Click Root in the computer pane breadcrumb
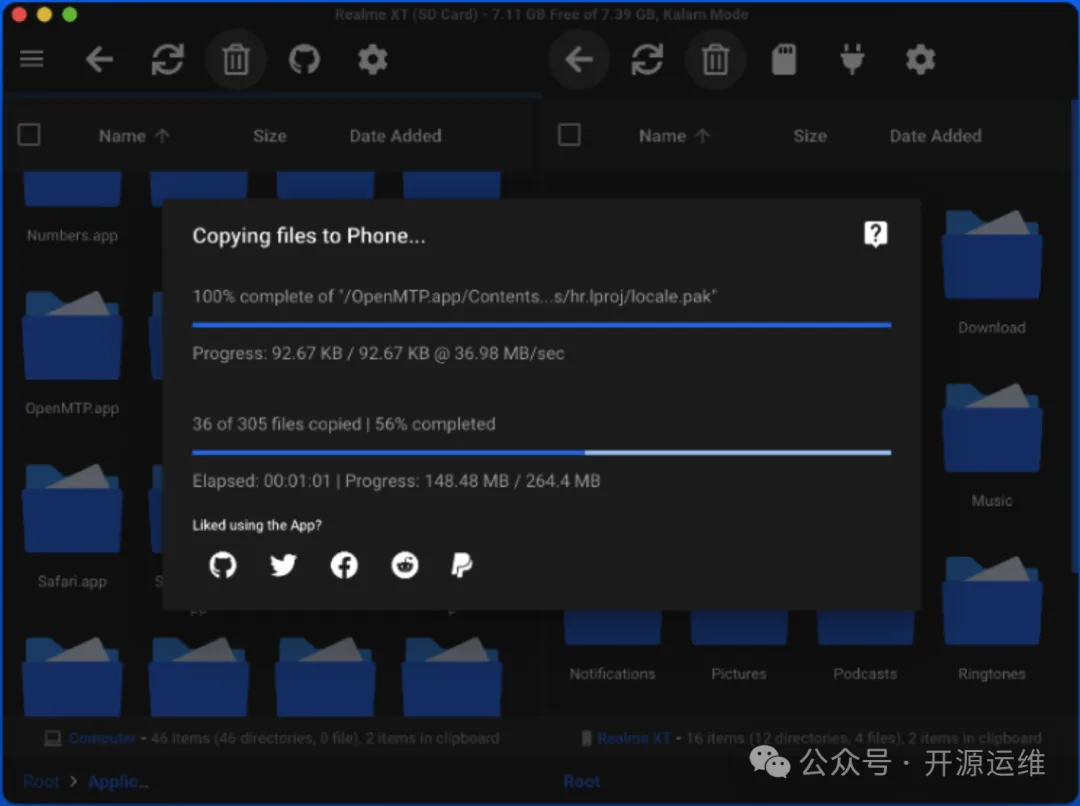Viewport: 1080px width, 806px height. [41, 781]
